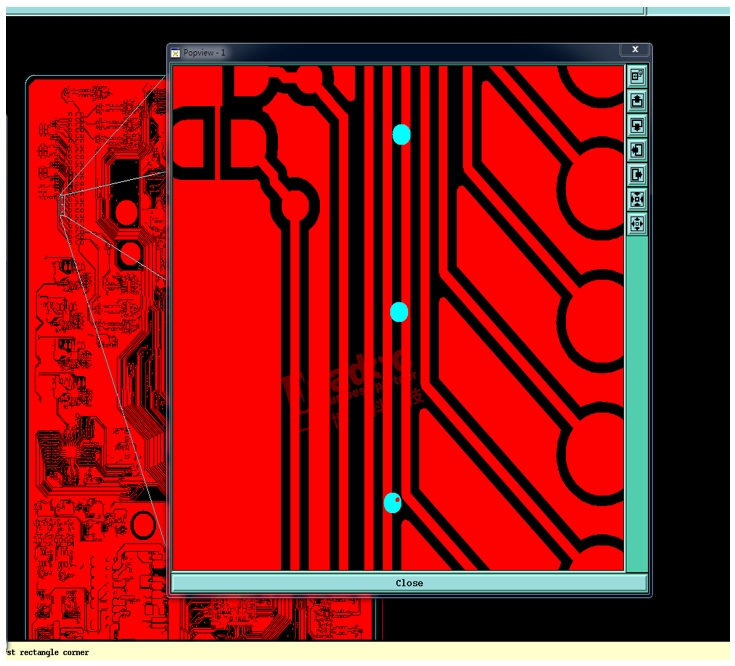Click the pan down arrow icon
The width and height of the screenshot is (735, 666).
[636, 126]
